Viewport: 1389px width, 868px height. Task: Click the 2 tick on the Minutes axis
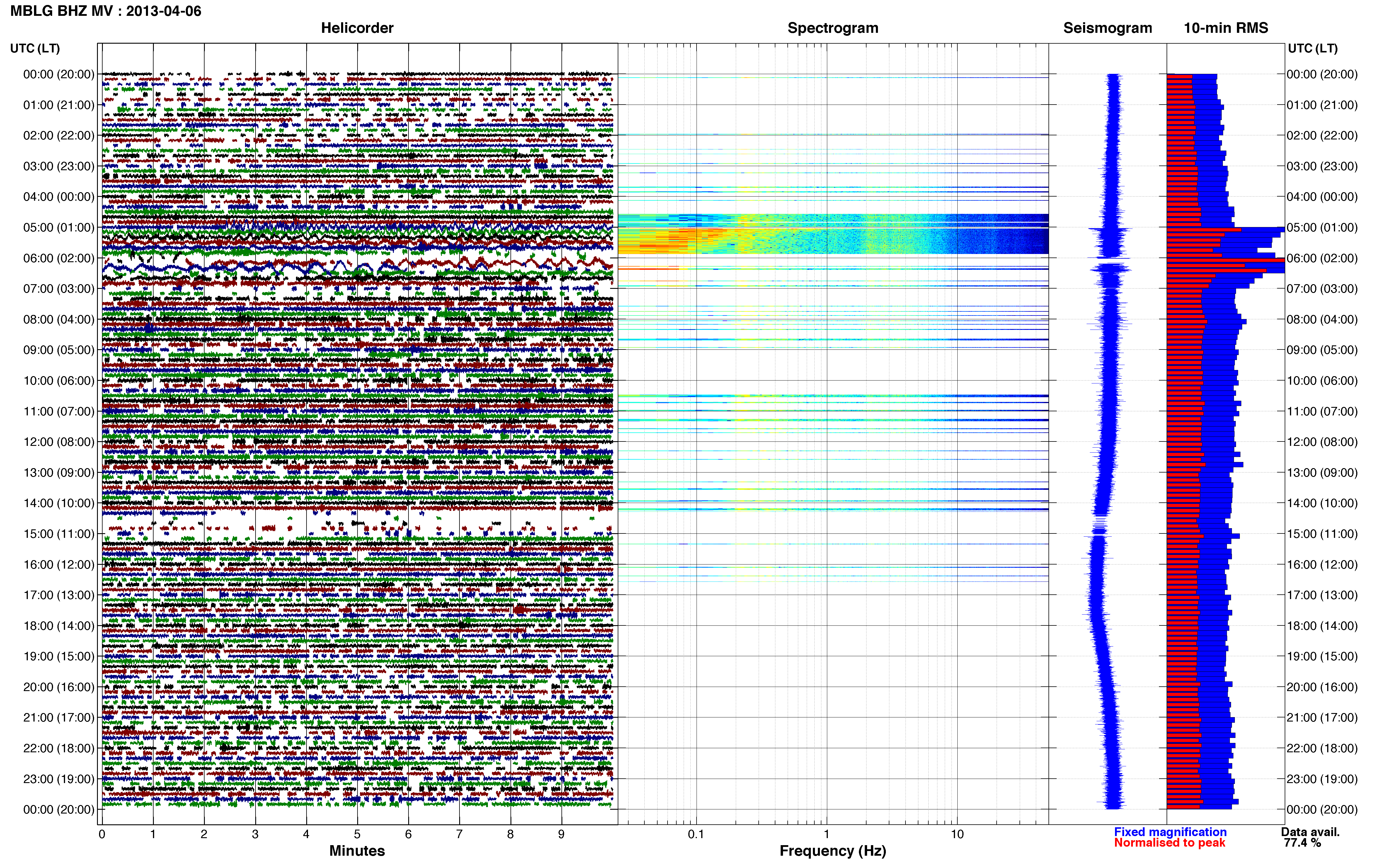click(x=204, y=833)
